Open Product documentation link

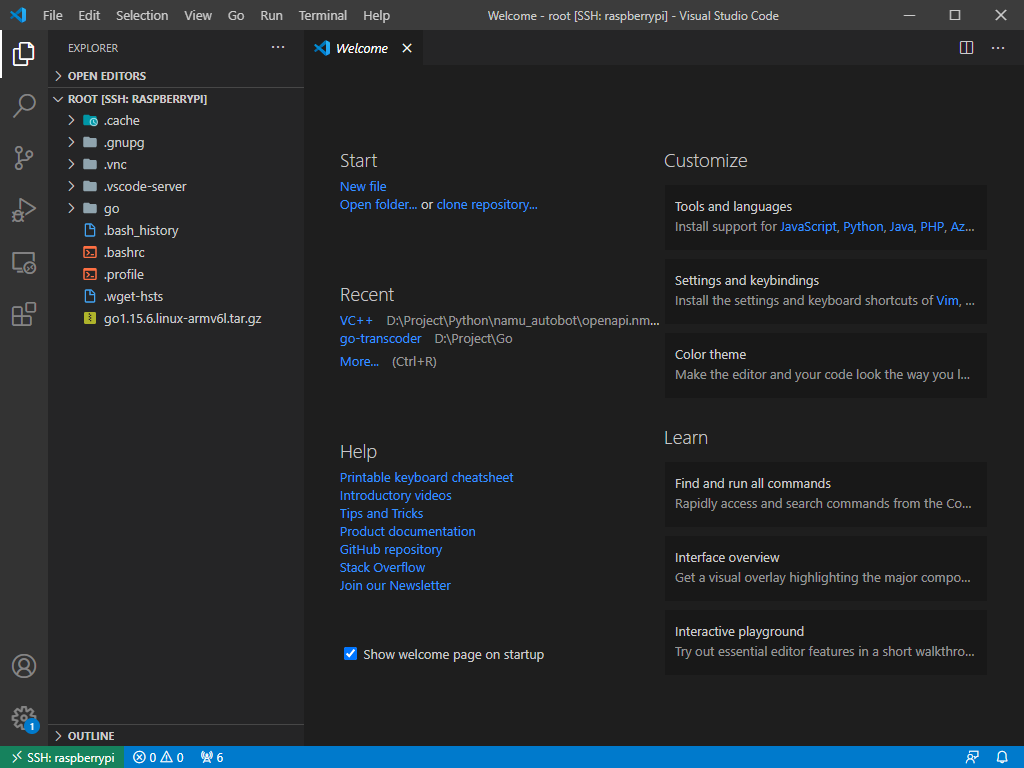[x=408, y=532]
